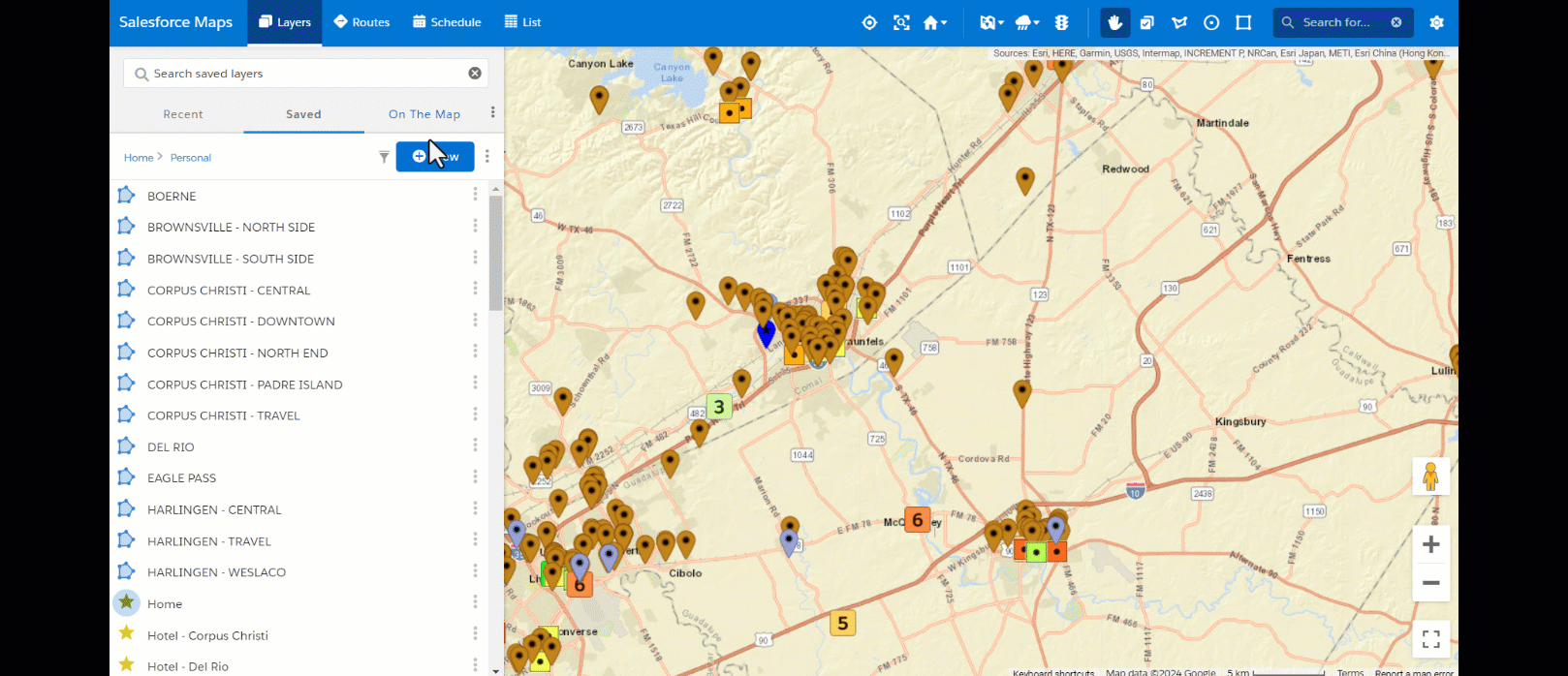Screen dimensions: 1568x676
Task: Switch to the Routes tab
Action: [x=361, y=22]
